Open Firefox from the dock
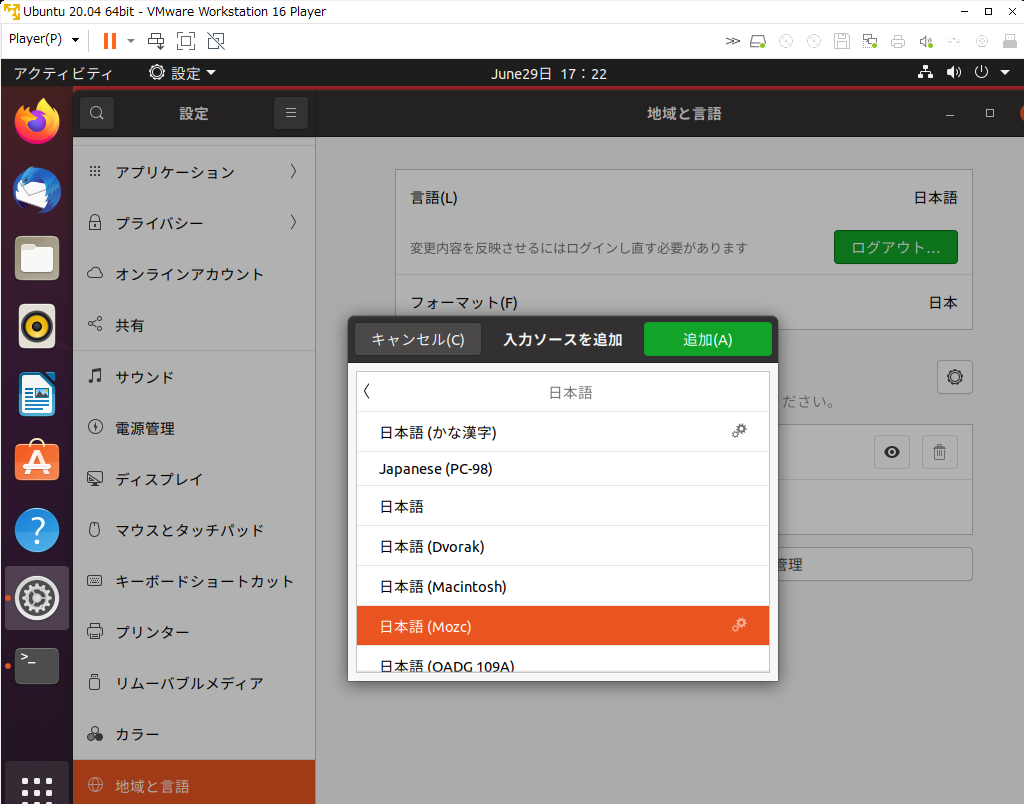1024x804 pixels. 37,121
